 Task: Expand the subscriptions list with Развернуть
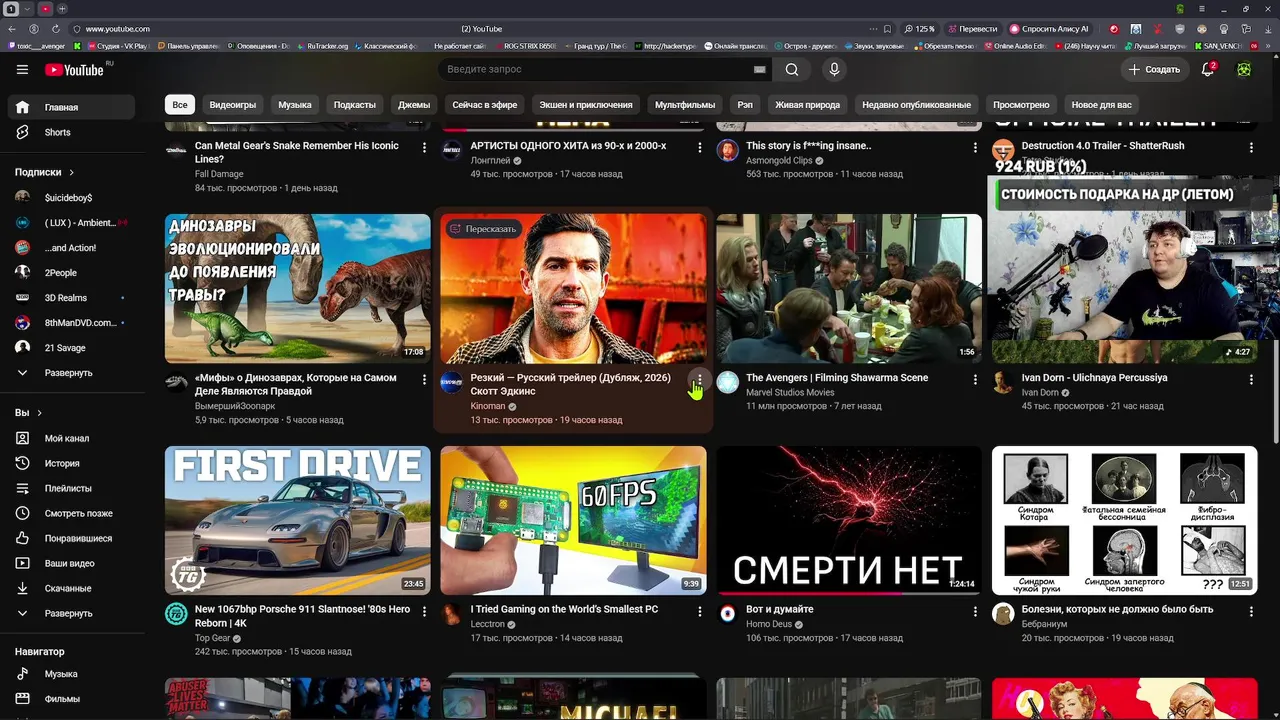coord(71,373)
